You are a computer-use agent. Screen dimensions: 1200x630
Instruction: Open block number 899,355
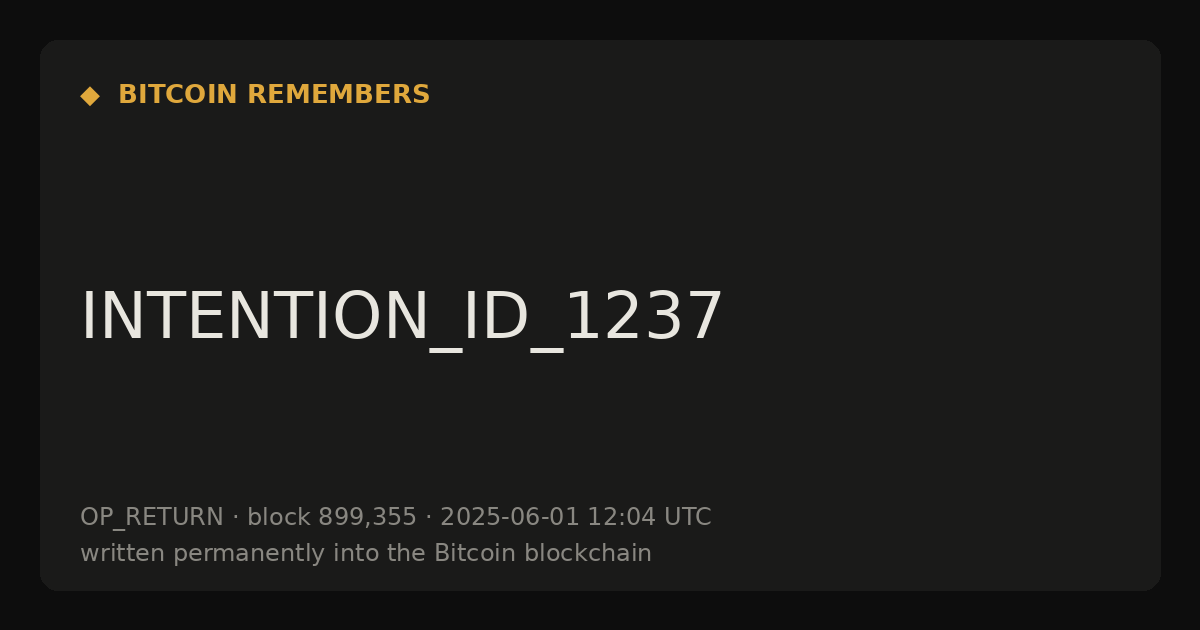pyautogui.click(x=367, y=518)
